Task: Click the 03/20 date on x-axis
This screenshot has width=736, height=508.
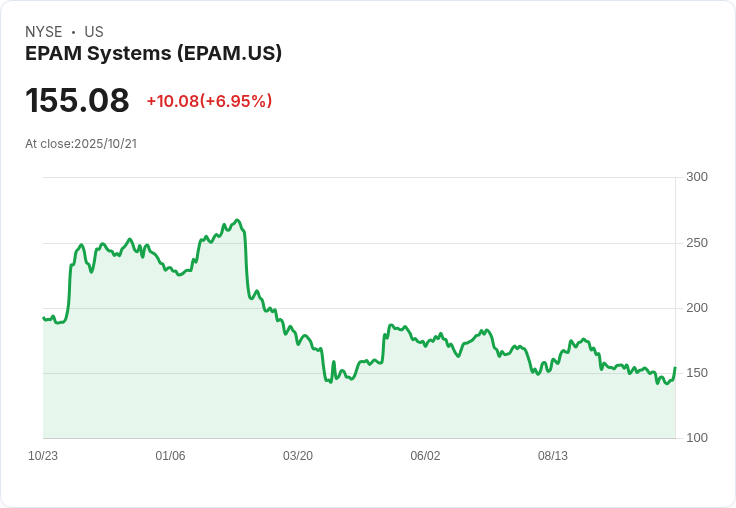Action: [x=298, y=456]
